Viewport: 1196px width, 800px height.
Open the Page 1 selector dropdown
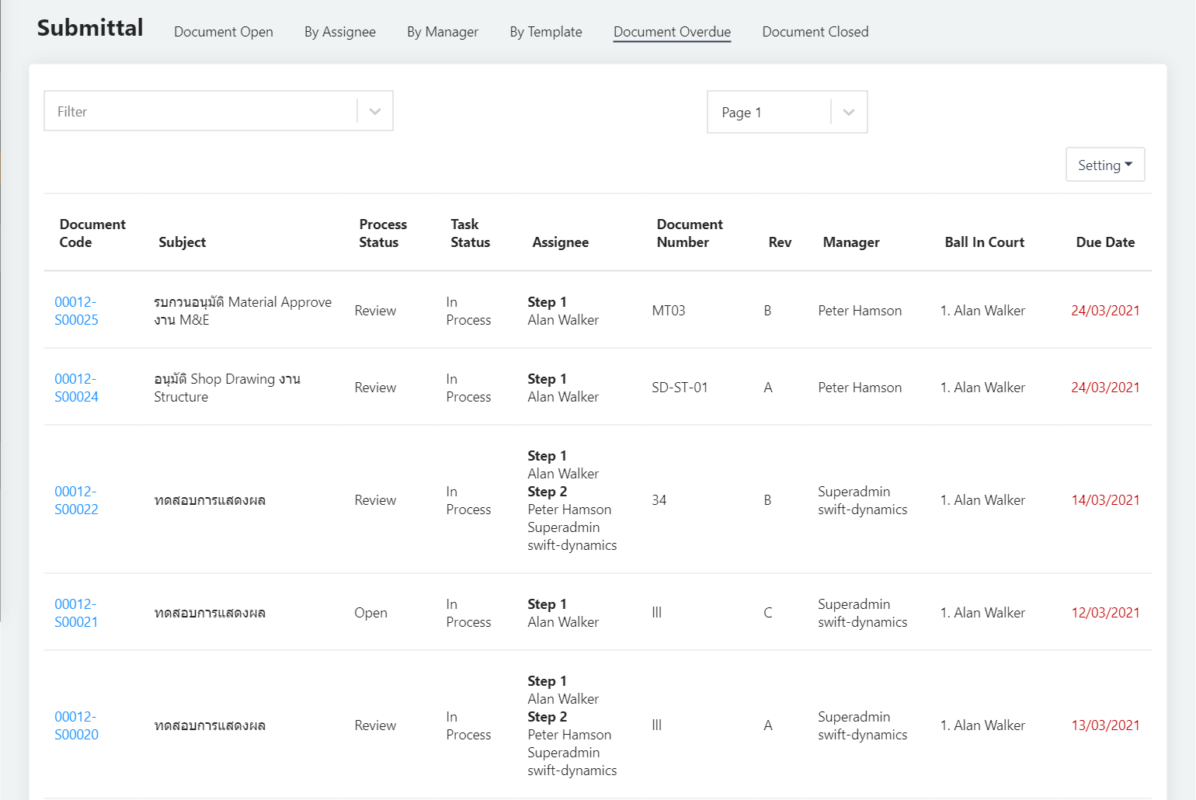848,111
